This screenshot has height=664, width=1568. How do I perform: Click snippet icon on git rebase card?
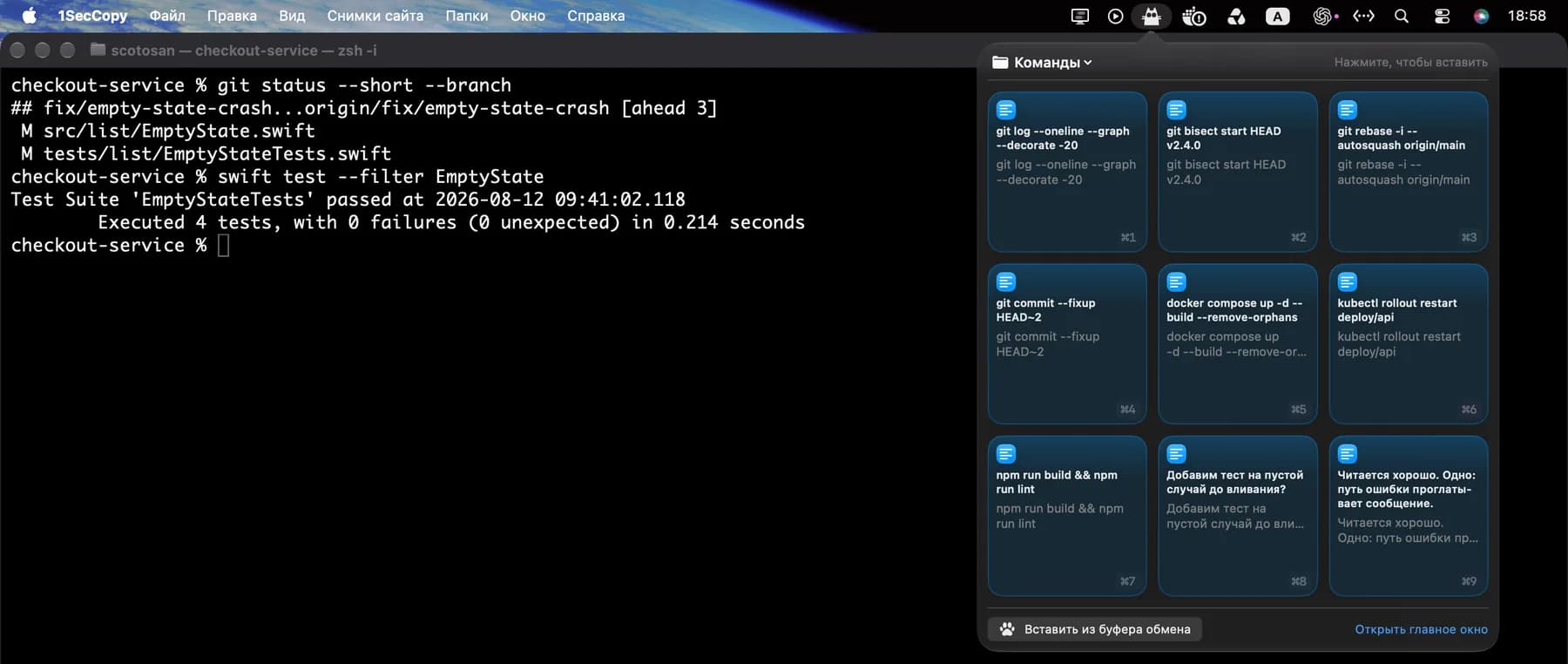click(x=1348, y=110)
